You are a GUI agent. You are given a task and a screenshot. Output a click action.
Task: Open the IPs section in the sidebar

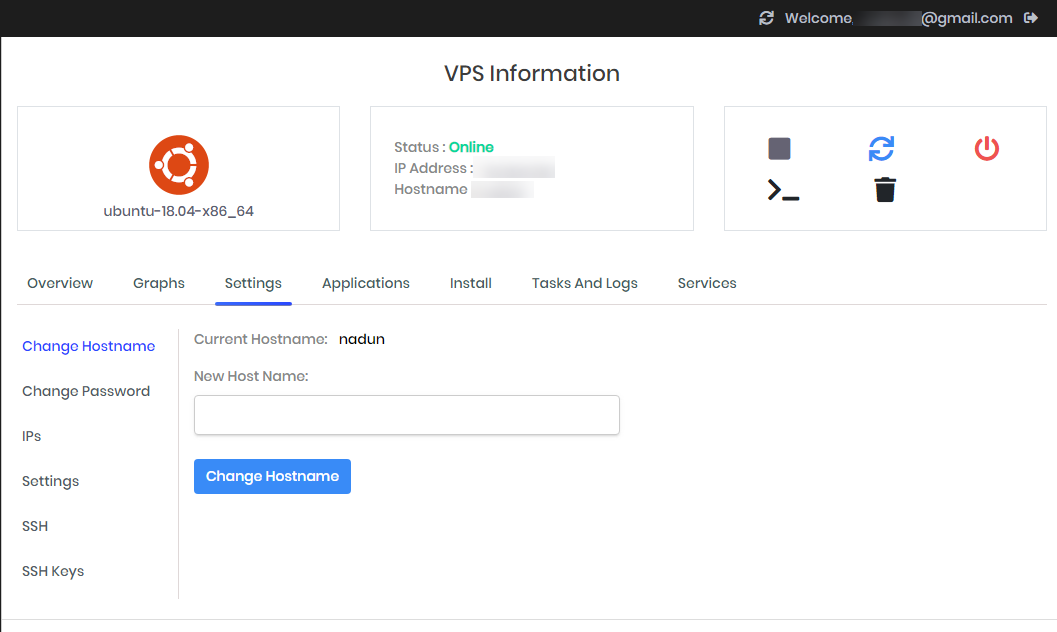coord(32,437)
